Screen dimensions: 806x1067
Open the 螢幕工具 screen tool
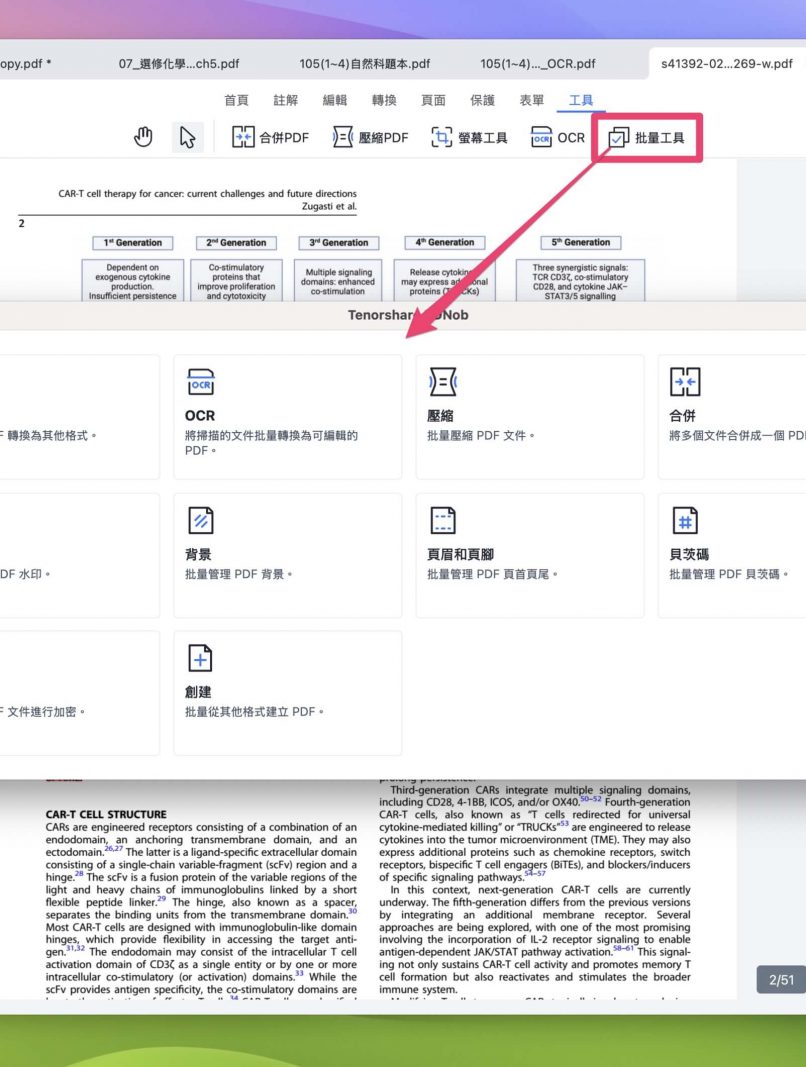pos(469,138)
